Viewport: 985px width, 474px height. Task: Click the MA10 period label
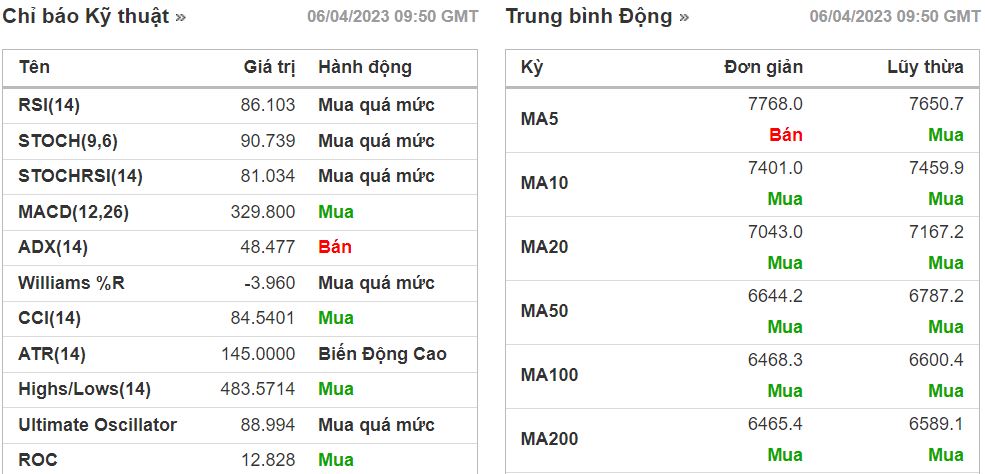pos(545,183)
